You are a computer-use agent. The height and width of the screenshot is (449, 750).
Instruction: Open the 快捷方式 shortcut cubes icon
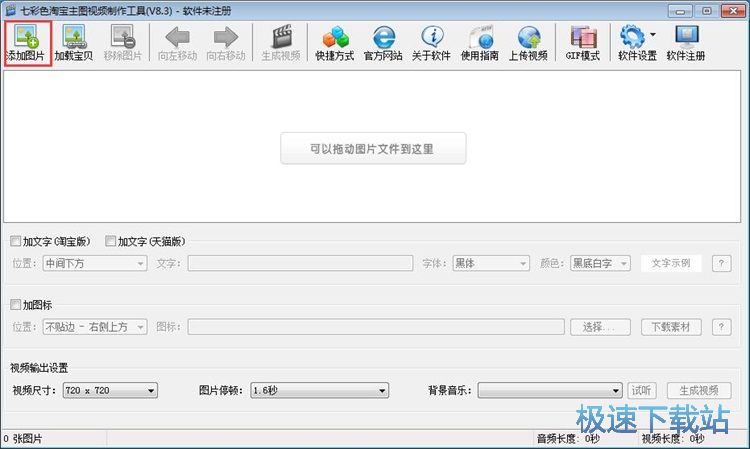335,43
